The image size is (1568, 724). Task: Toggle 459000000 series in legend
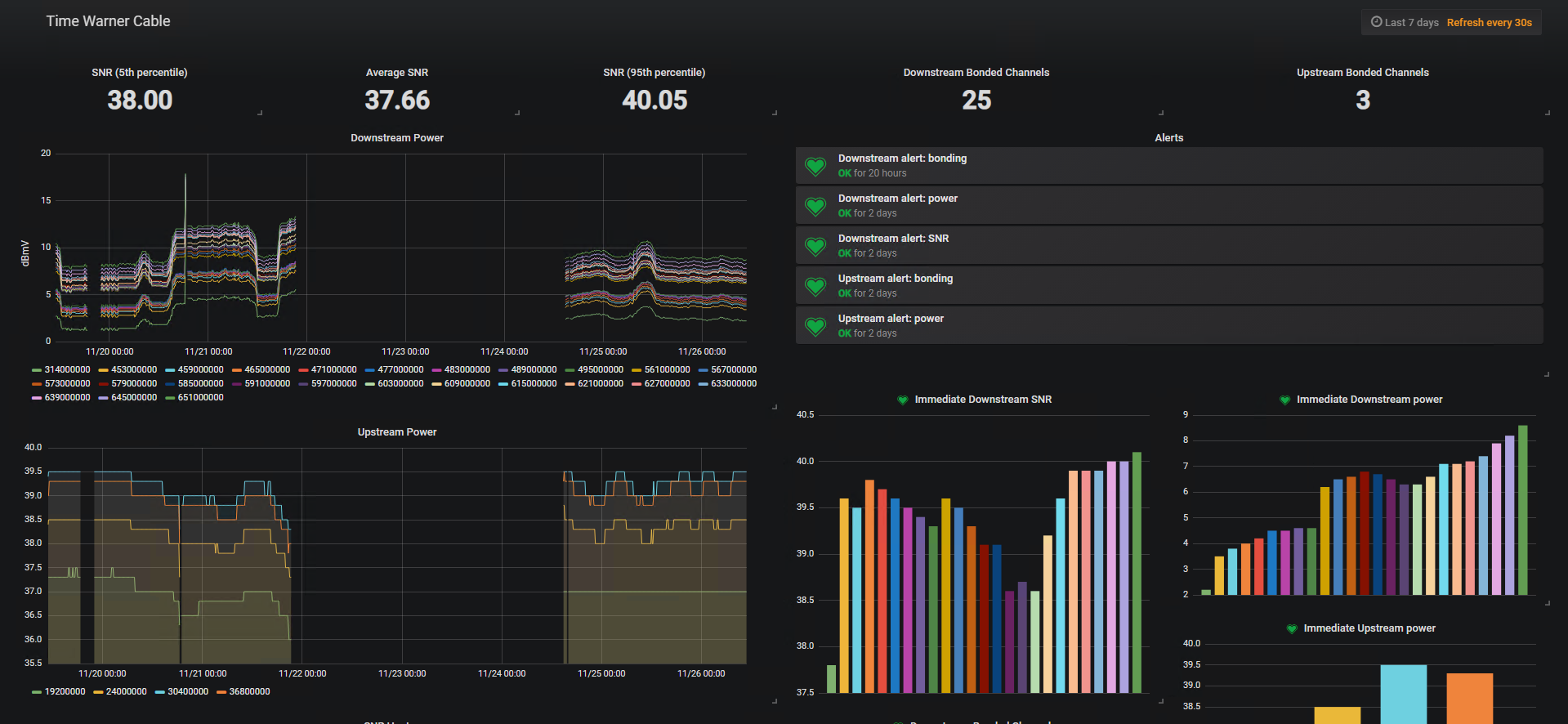200,370
